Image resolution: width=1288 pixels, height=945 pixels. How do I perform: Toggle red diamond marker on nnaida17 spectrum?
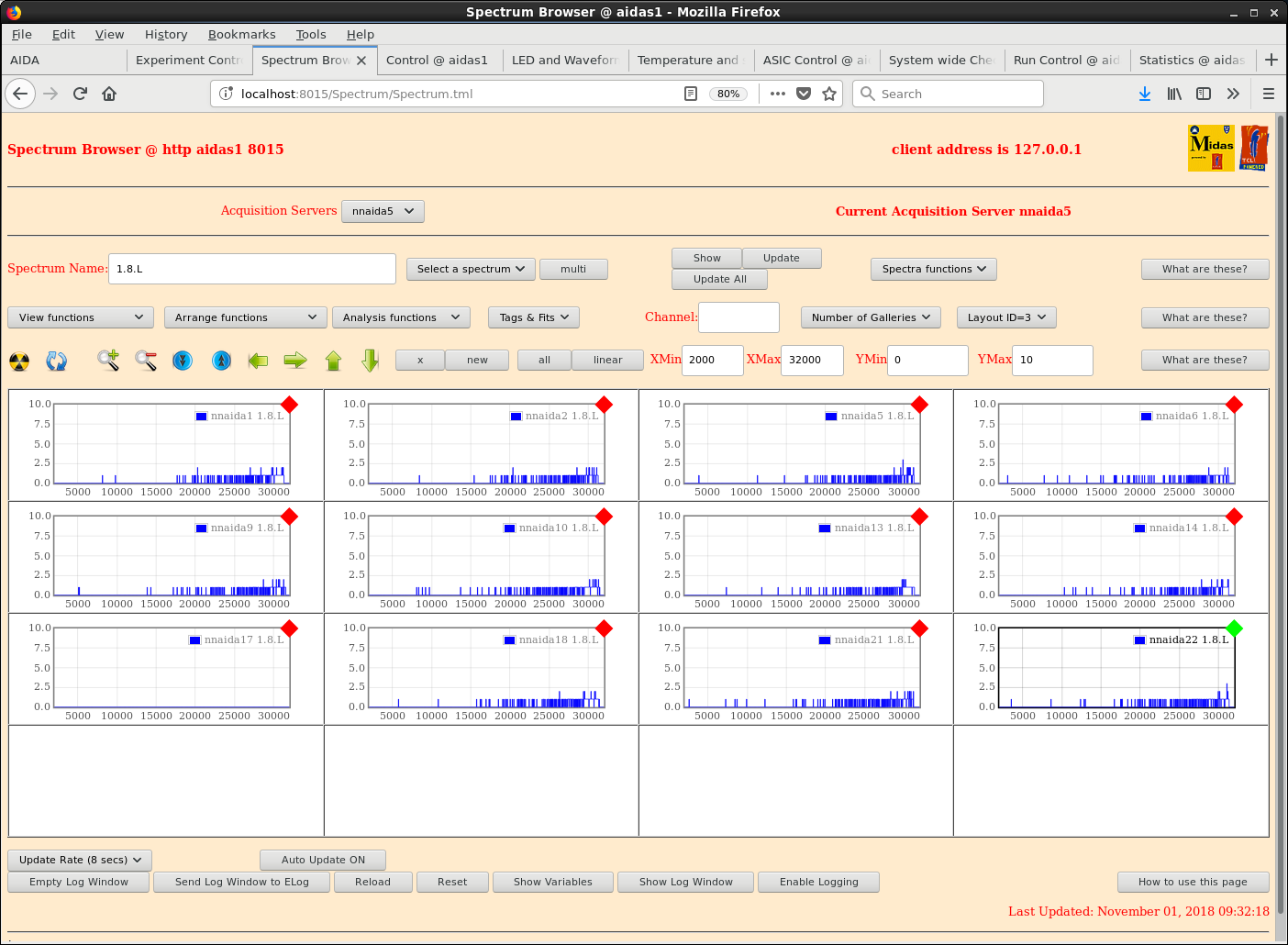click(x=289, y=628)
